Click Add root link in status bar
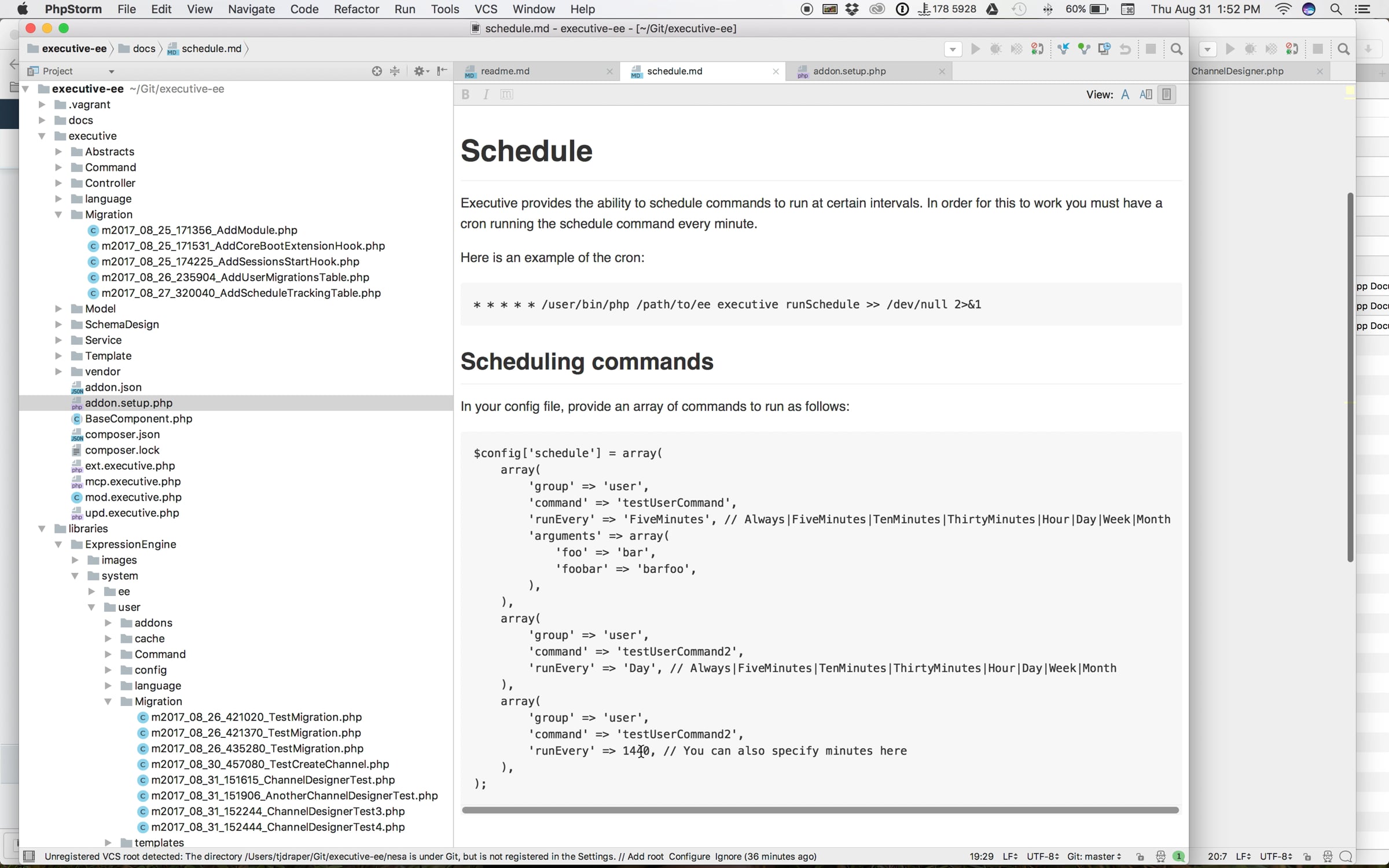 click(x=645, y=856)
